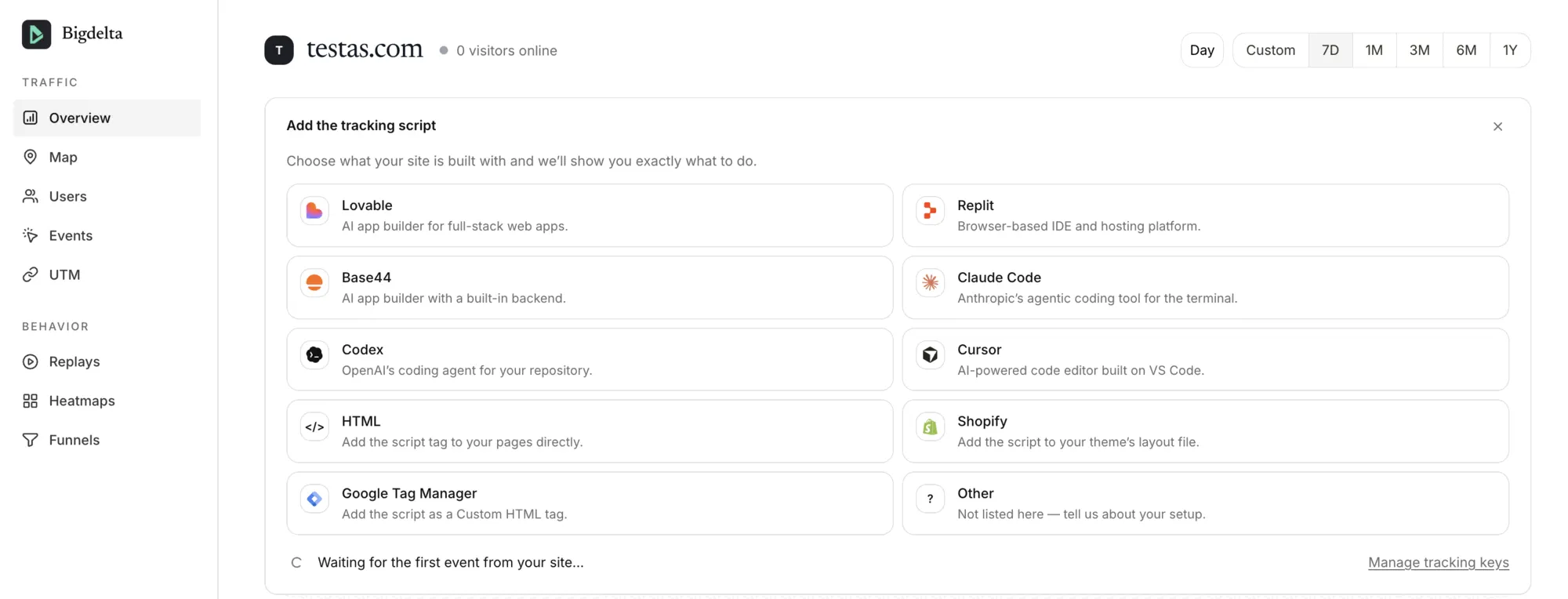The image size is (1568, 599).
Task: Choose the Other setup option title
Action: click(975, 493)
